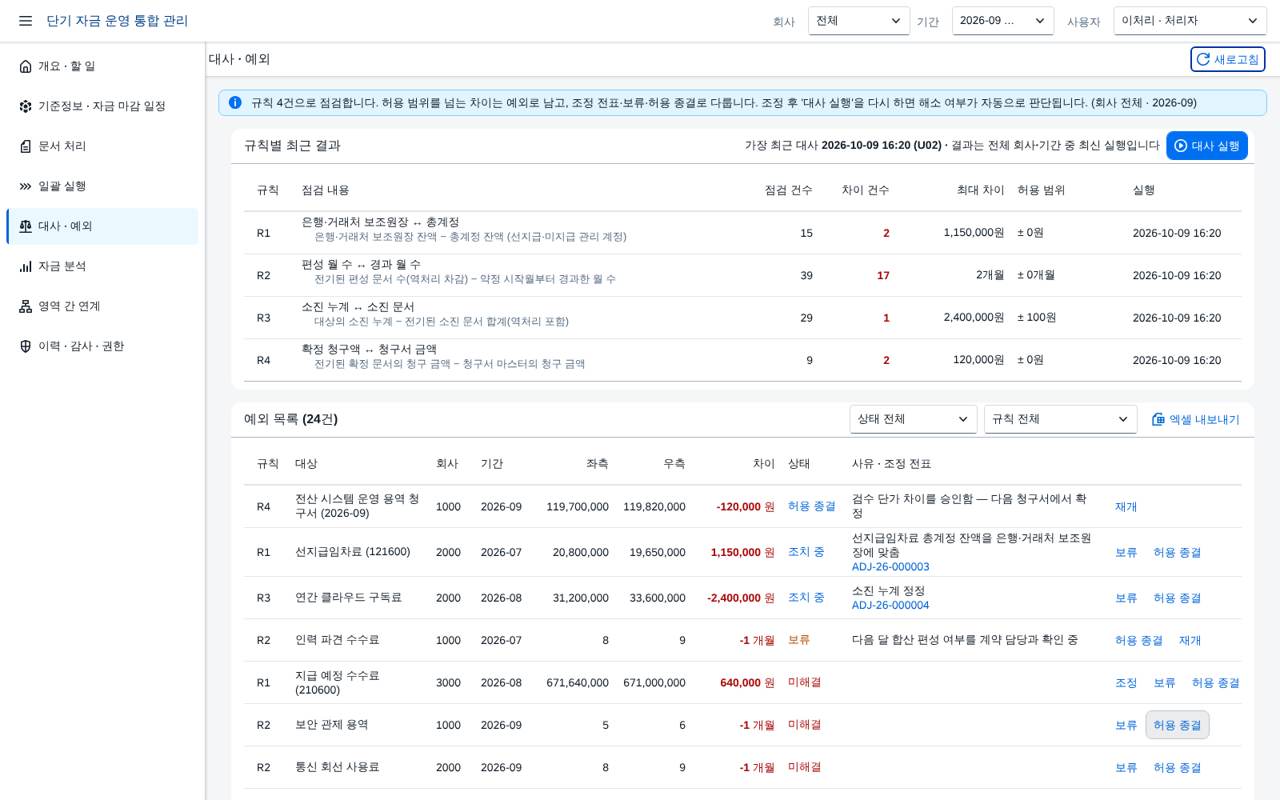Screen dimensions: 1280x800
Task: Open 이력 · 감사 · 권한 menu item
Action: (102, 346)
